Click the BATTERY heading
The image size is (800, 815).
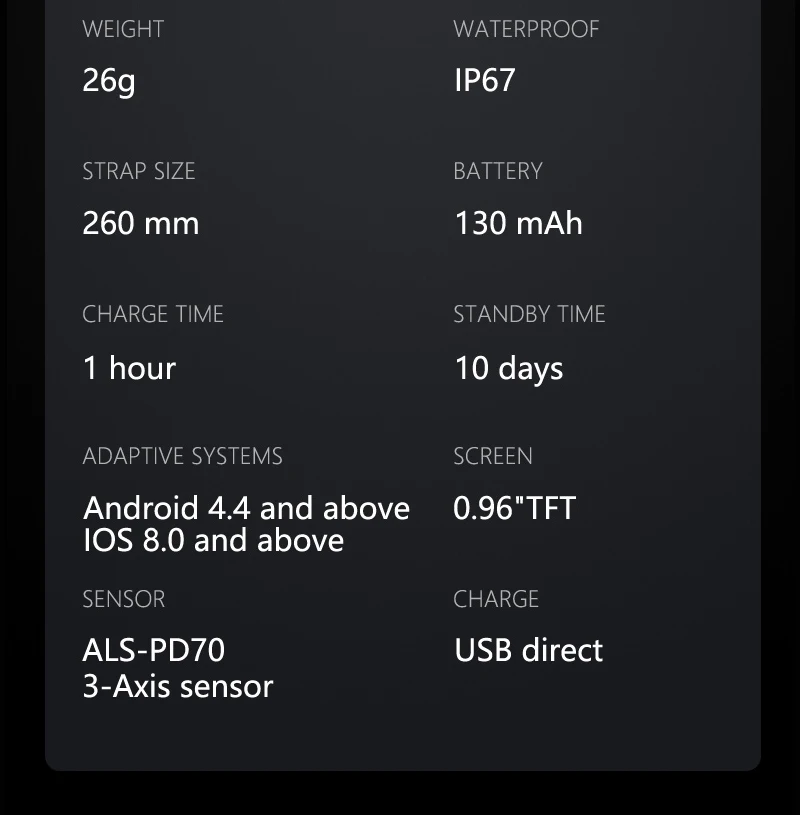coord(498,171)
